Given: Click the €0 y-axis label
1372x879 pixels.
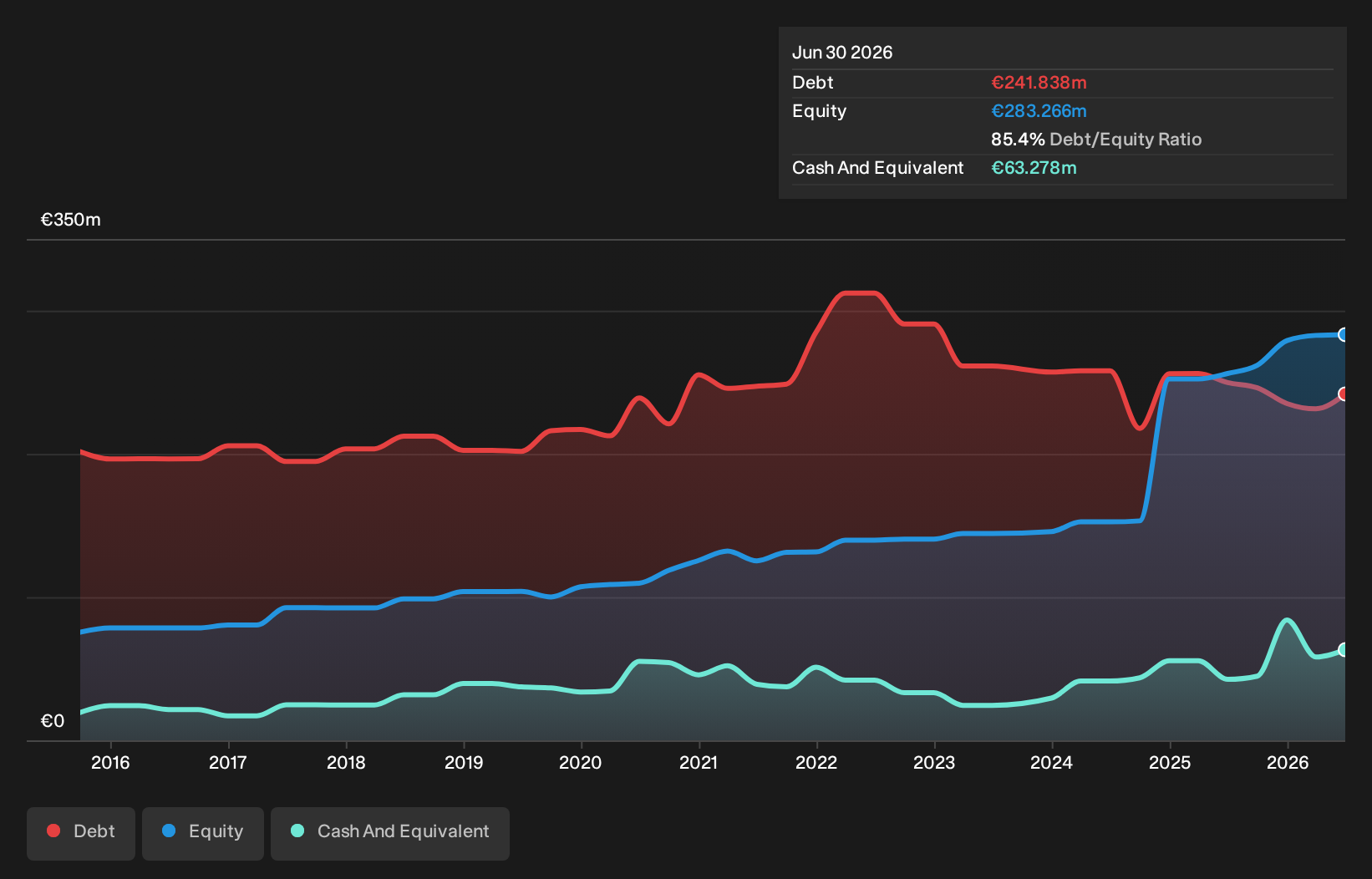Looking at the screenshot, I should (53, 721).
